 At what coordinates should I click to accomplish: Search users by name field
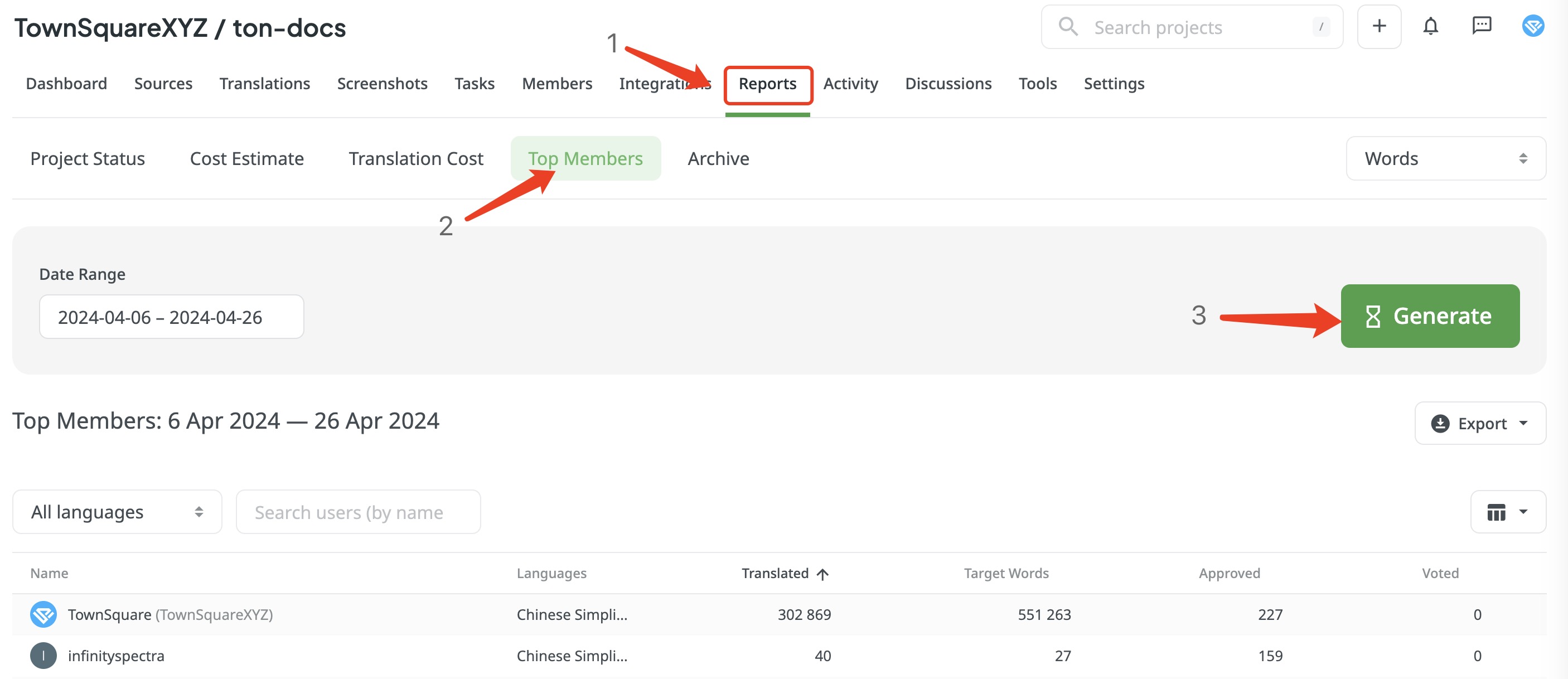click(x=358, y=511)
